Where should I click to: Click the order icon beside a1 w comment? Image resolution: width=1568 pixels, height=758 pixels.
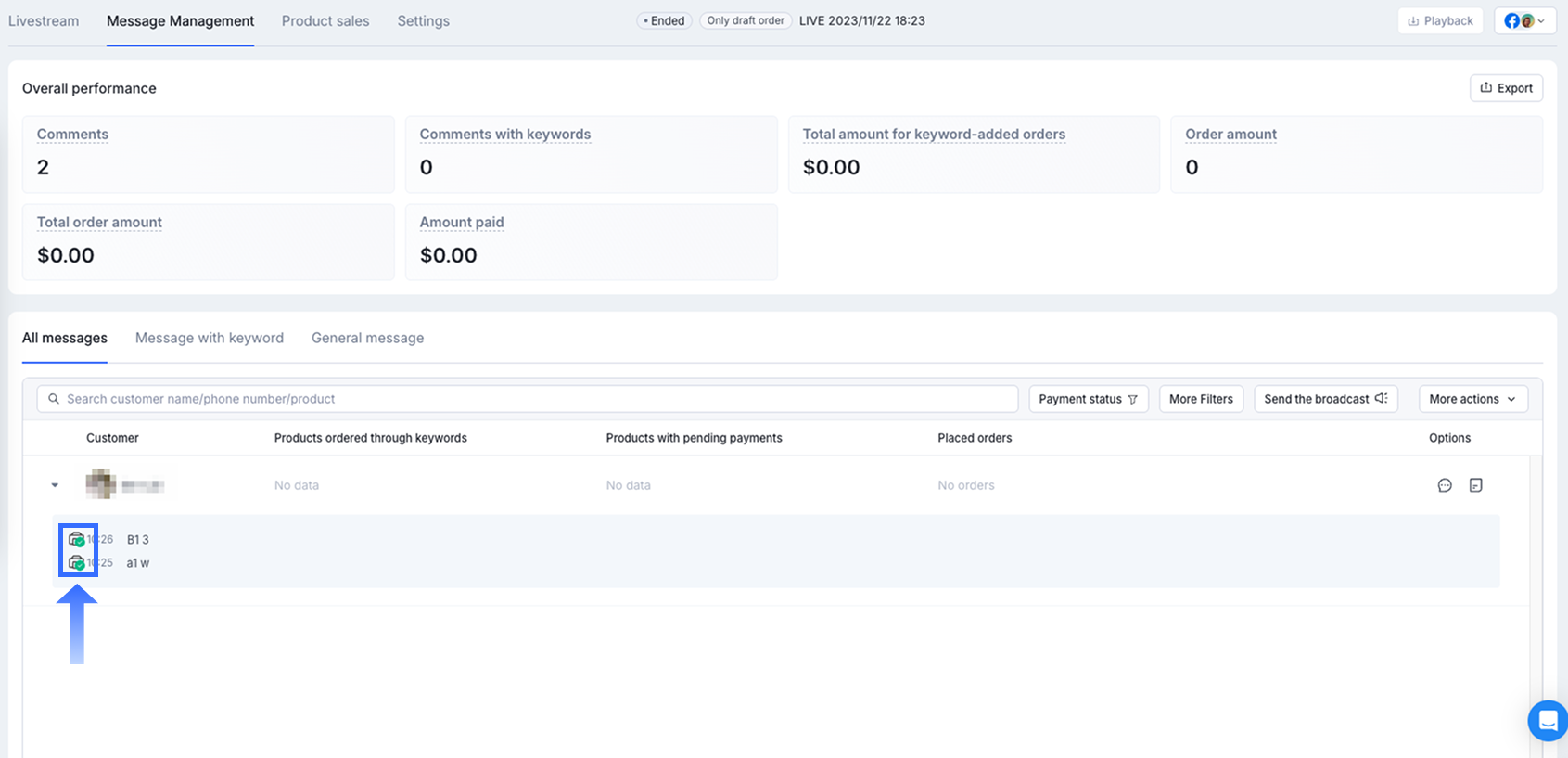click(x=77, y=562)
